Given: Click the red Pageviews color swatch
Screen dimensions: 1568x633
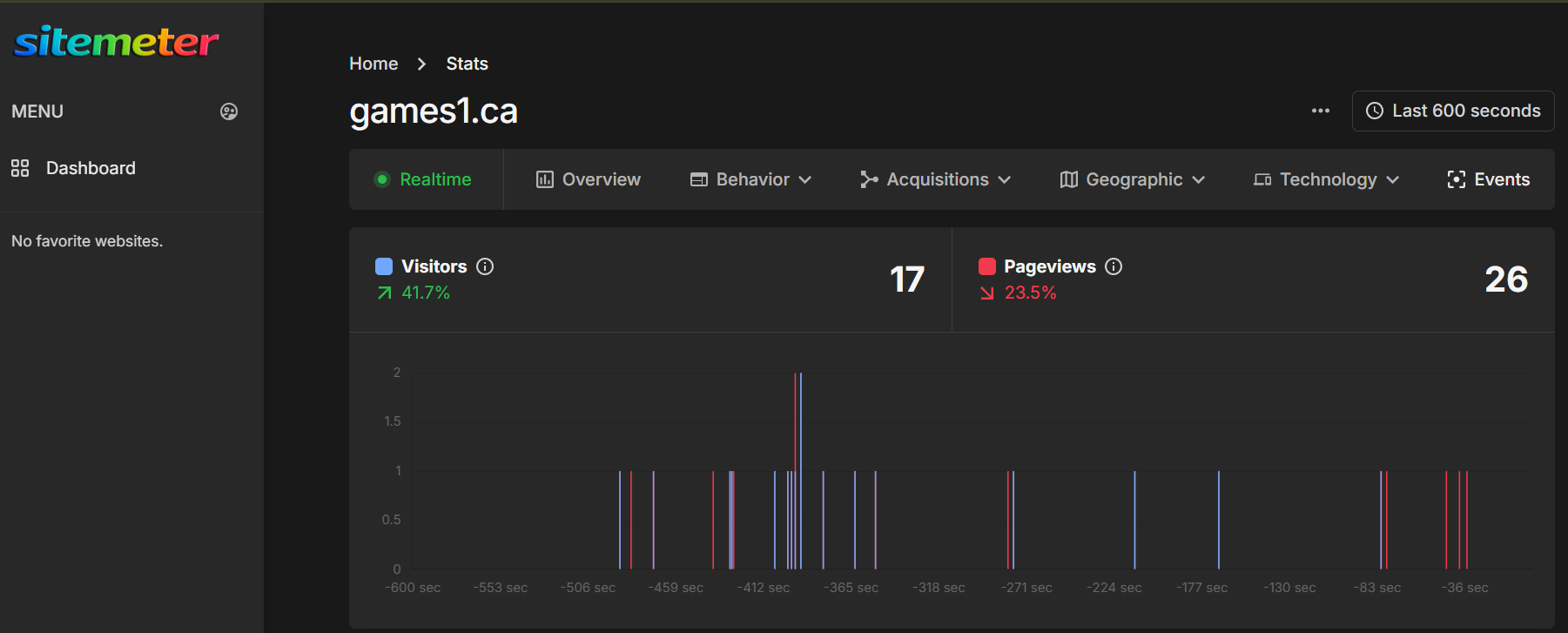Looking at the screenshot, I should pyautogui.click(x=987, y=266).
